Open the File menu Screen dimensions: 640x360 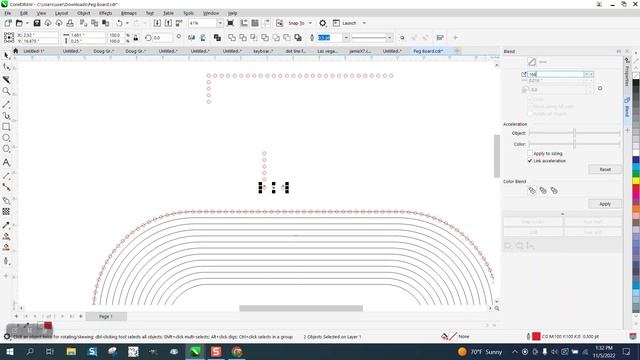click(8, 13)
